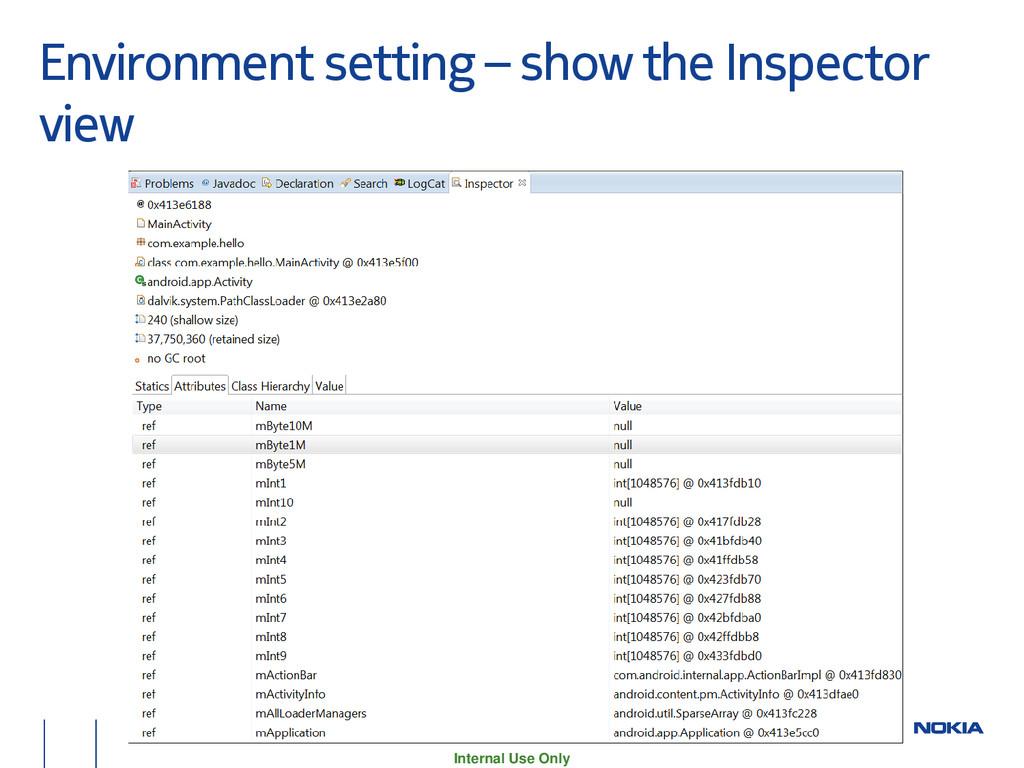Select the Value tab
Image resolution: width=1024 pixels, height=768 pixels.
coord(329,386)
